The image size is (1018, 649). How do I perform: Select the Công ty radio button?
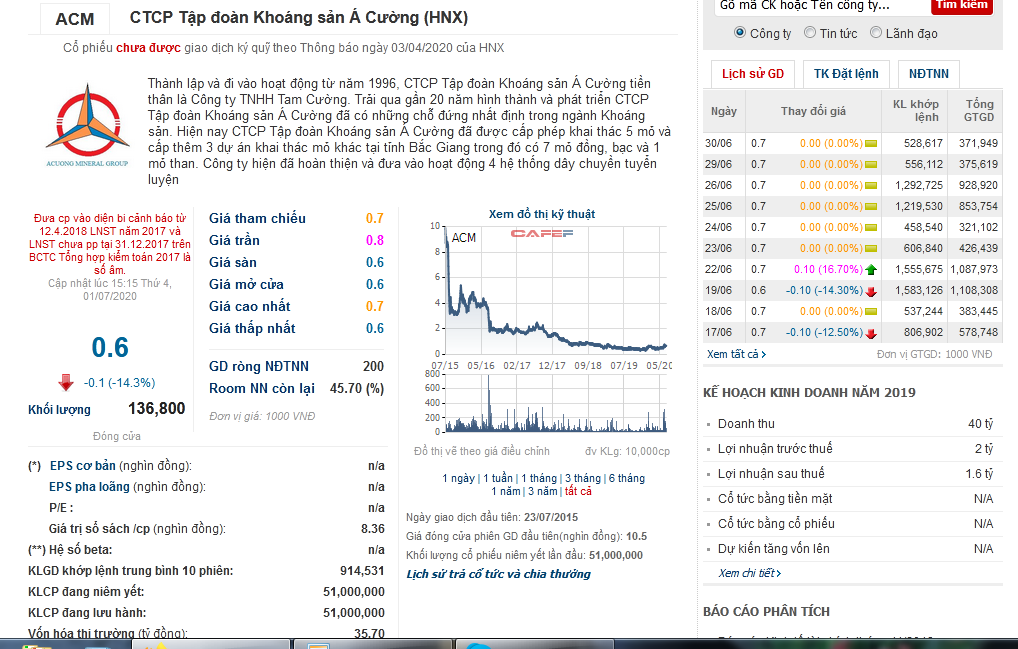click(739, 32)
